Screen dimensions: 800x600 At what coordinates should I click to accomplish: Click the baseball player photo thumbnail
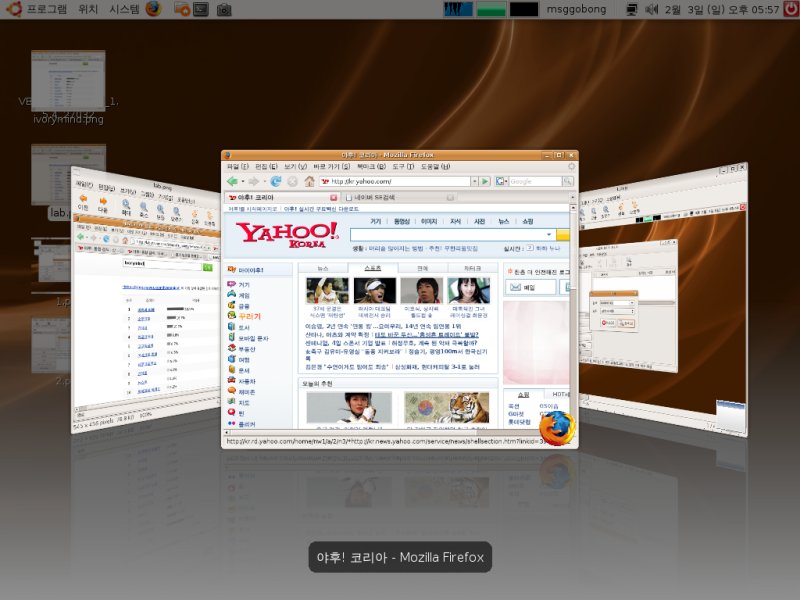[x=327, y=291]
